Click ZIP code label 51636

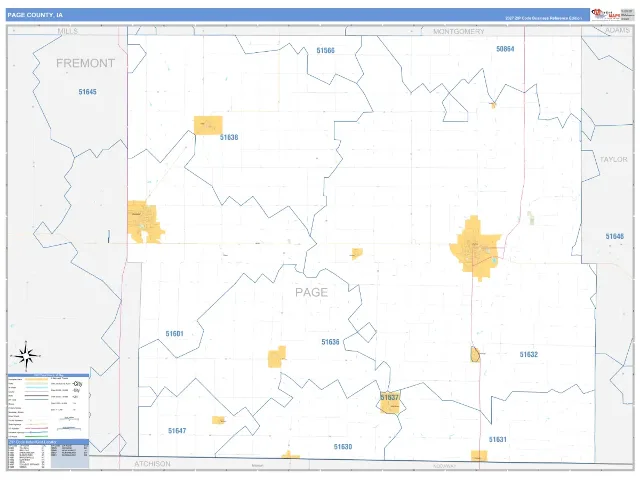click(x=330, y=342)
